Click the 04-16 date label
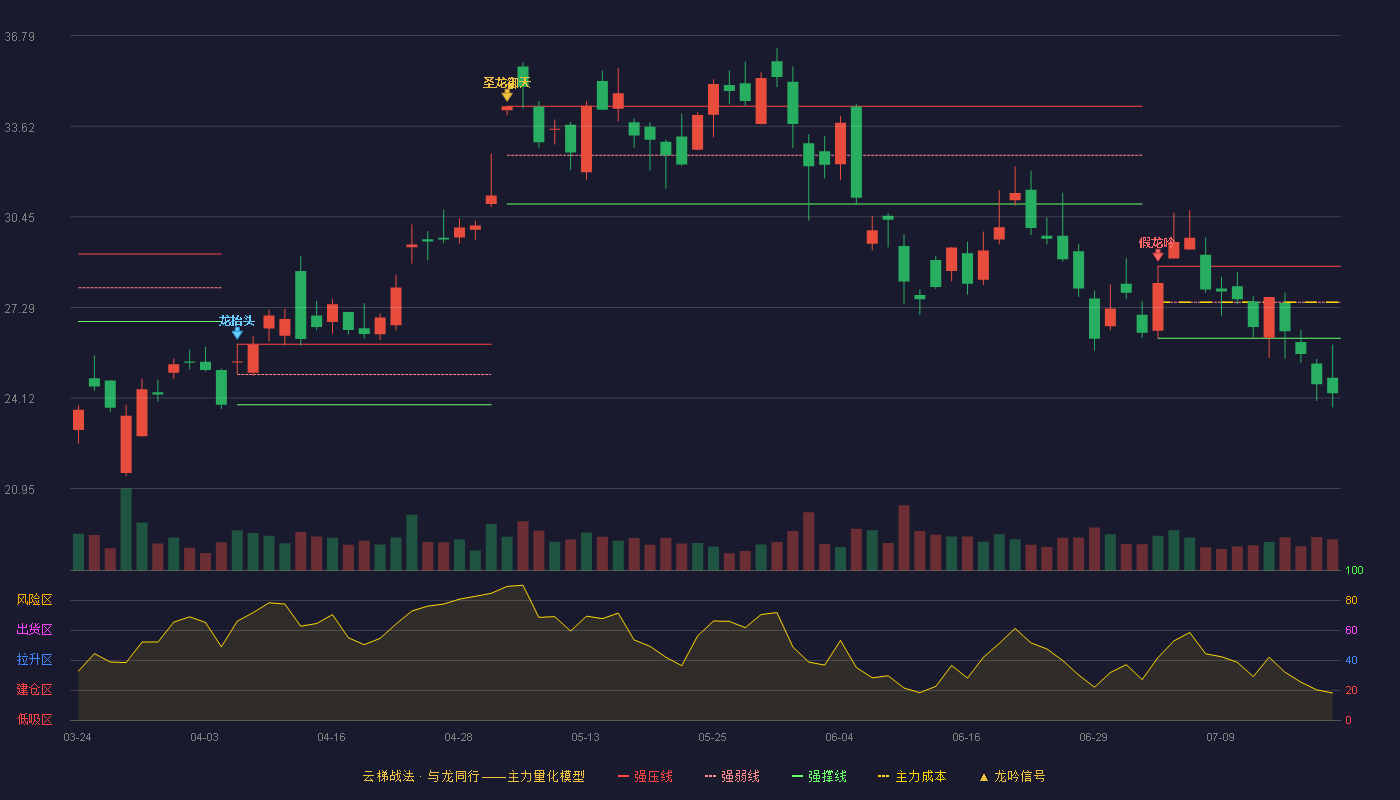Screen dimensions: 1400x800 331,737
